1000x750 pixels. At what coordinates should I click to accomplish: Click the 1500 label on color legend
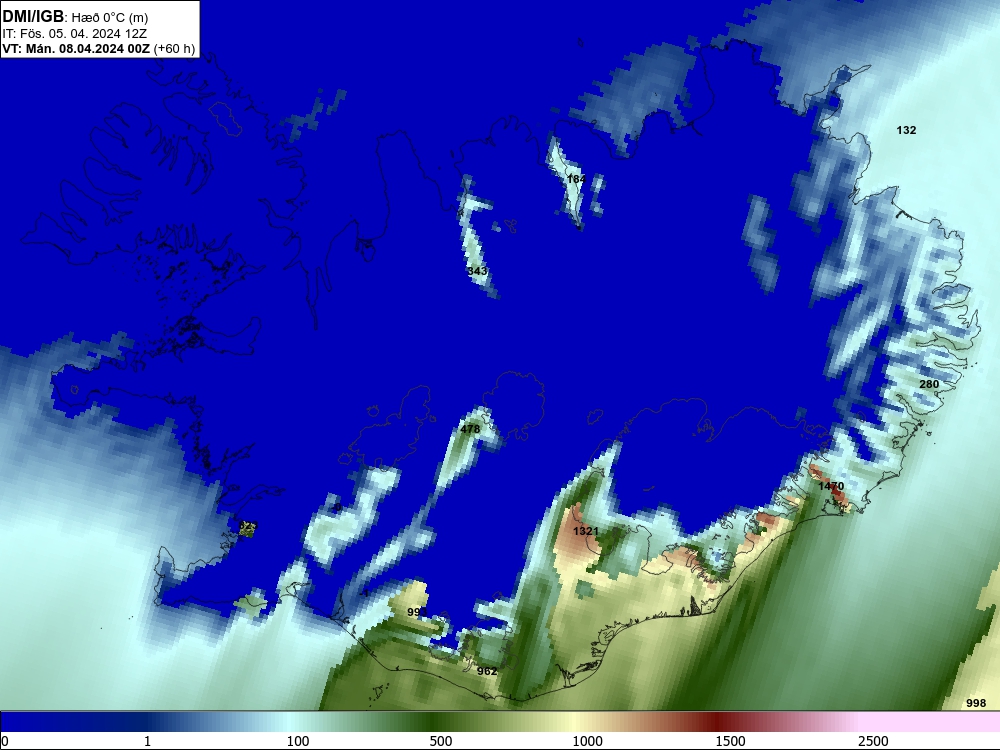[730, 741]
